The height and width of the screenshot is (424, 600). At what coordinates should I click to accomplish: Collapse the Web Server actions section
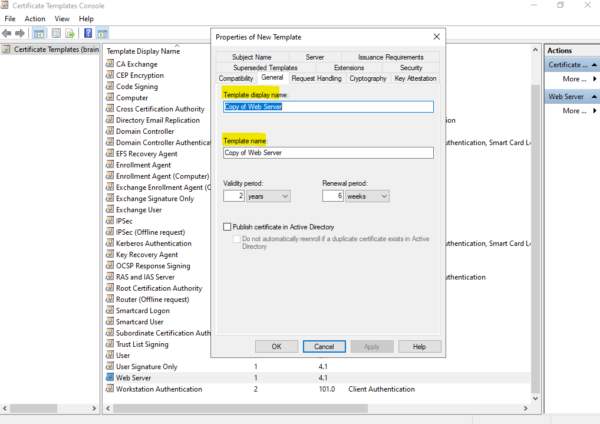pos(594,96)
